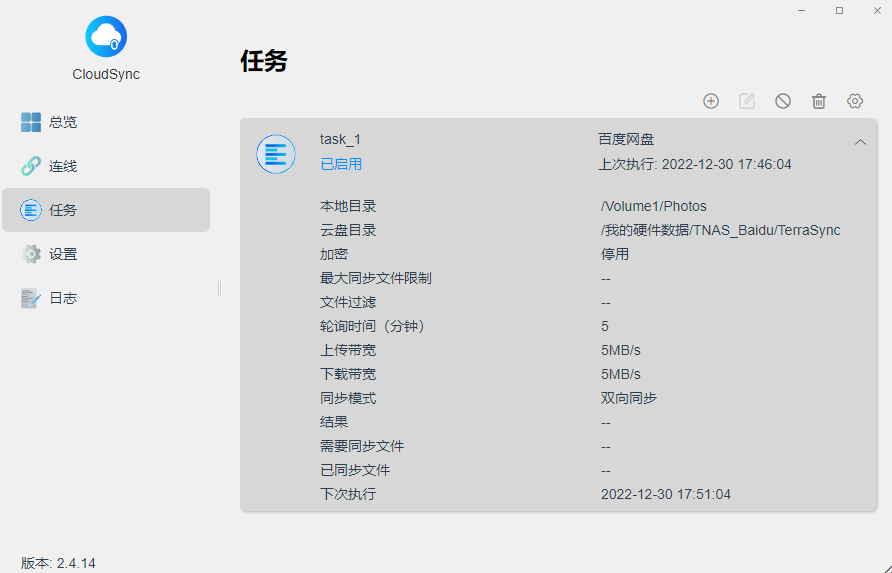Screen dimensions: 892x573
Task: Click the 百度网盘 provider label
Action: point(626,139)
